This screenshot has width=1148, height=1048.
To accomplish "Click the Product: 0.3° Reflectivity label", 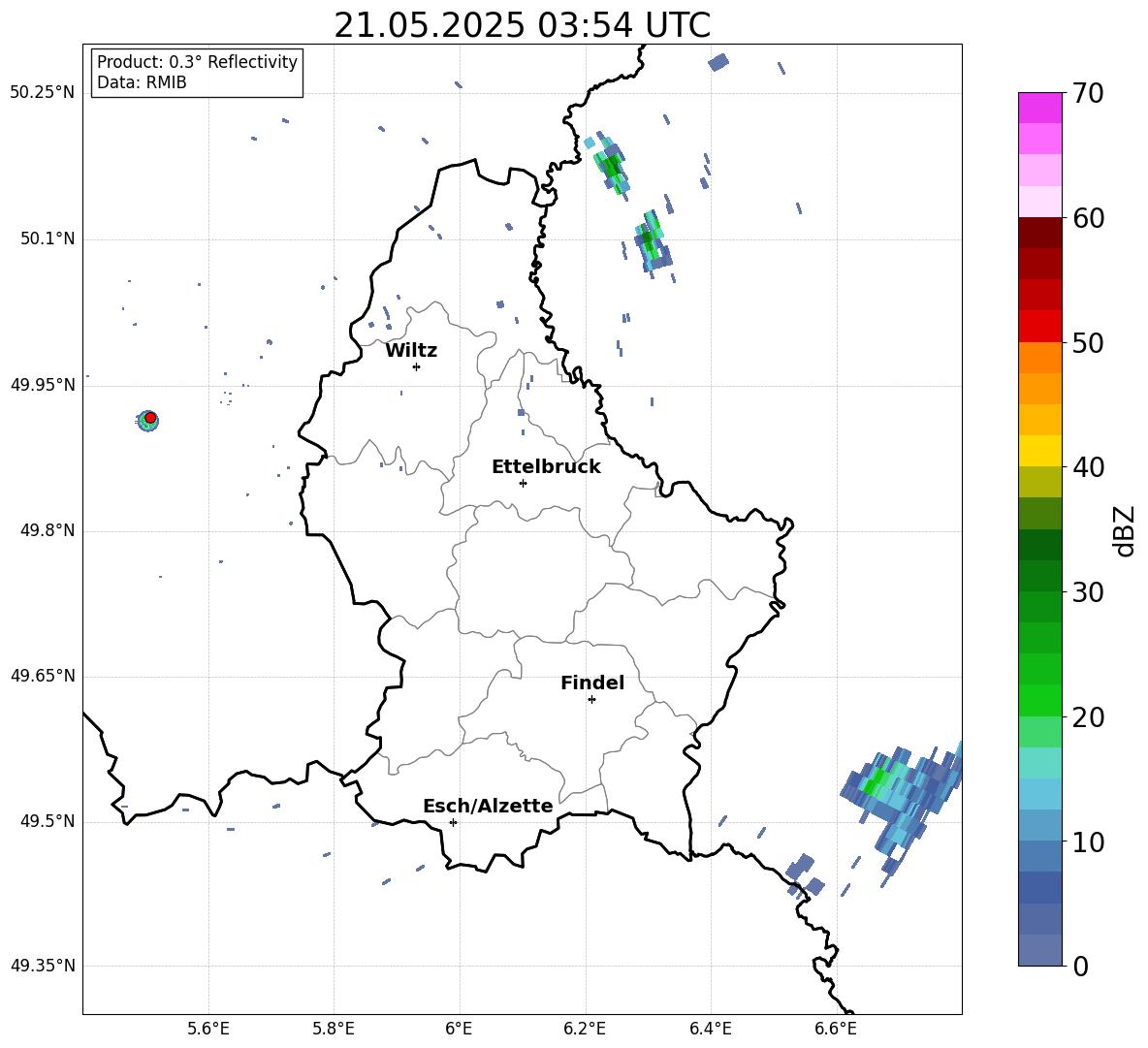I will [x=197, y=62].
